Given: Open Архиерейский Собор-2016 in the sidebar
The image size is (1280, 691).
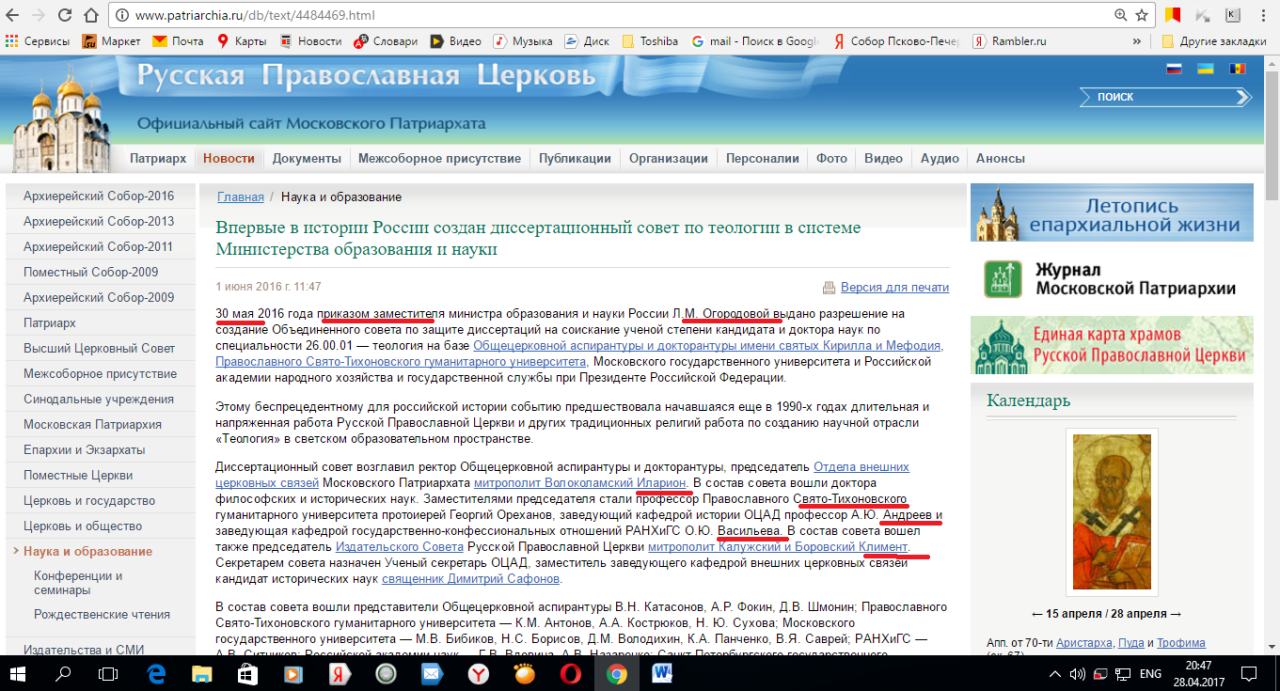Looking at the screenshot, I should 99,196.
